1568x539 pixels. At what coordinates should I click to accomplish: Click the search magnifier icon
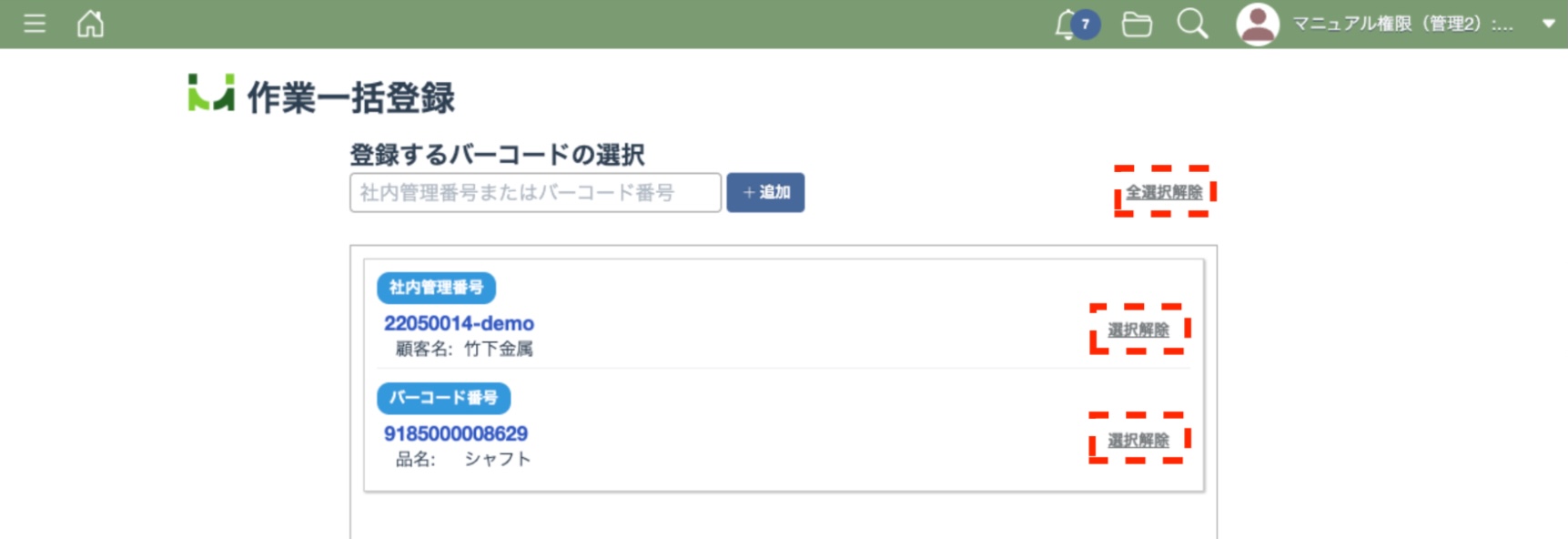tap(1192, 24)
